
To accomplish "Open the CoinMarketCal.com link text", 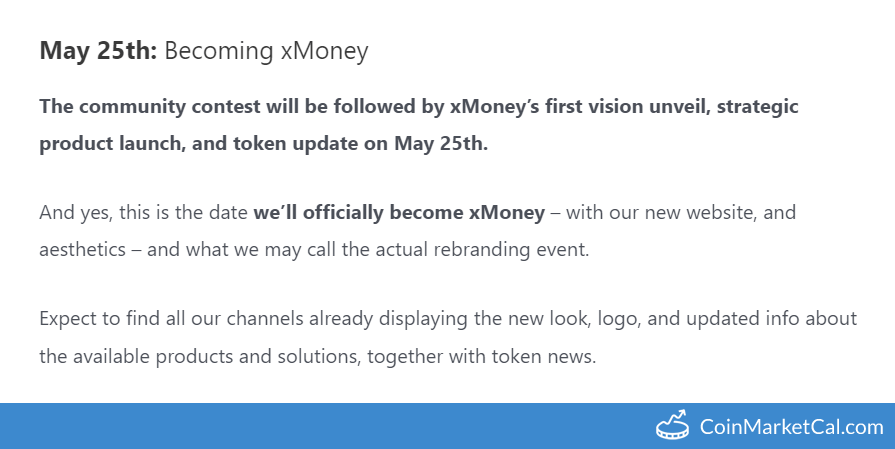I will tap(791, 427).
